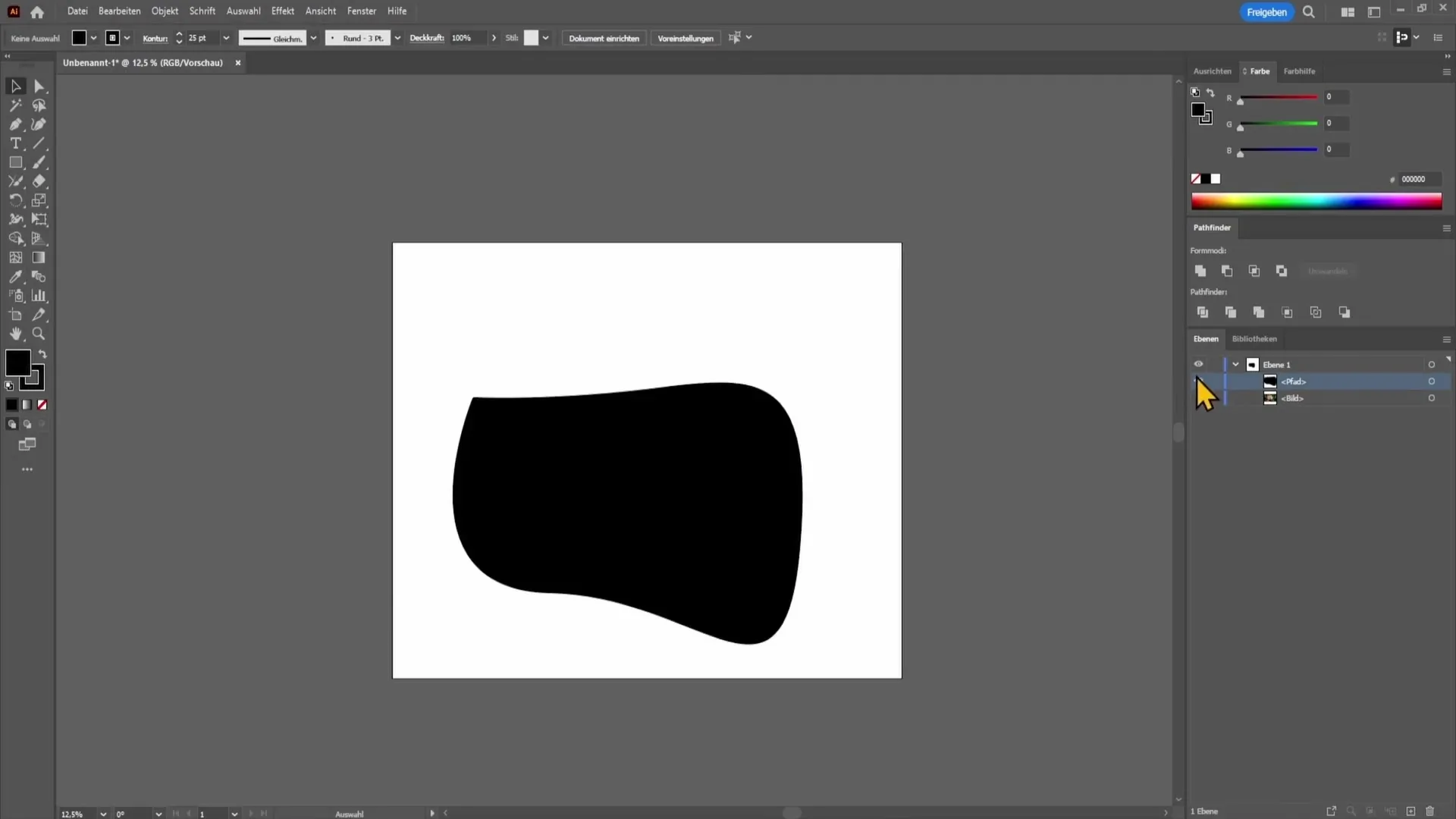This screenshot has height=819, width=1456.
Task: Pick the Hand tool
Action: [x=15, y=334]
